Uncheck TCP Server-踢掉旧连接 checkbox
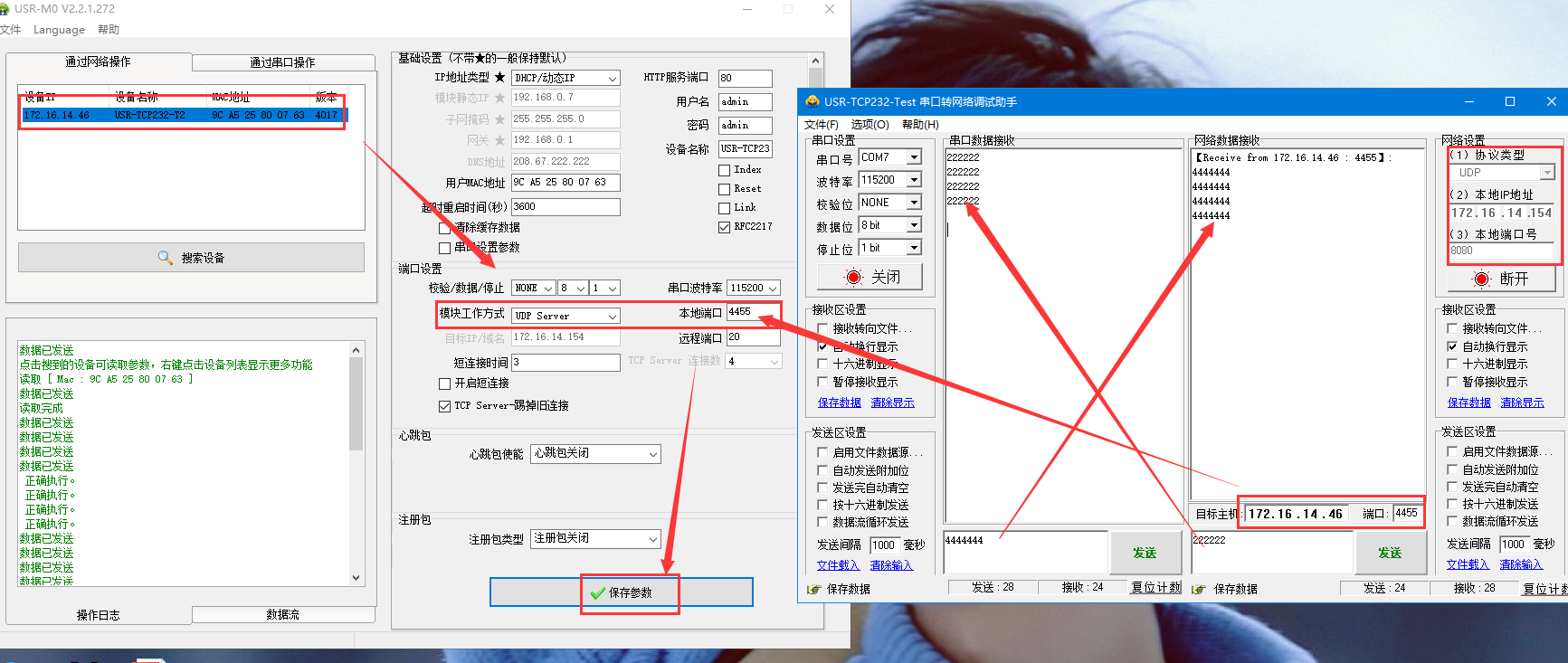Screen dimensions: 1568x663 click(444, 406)
